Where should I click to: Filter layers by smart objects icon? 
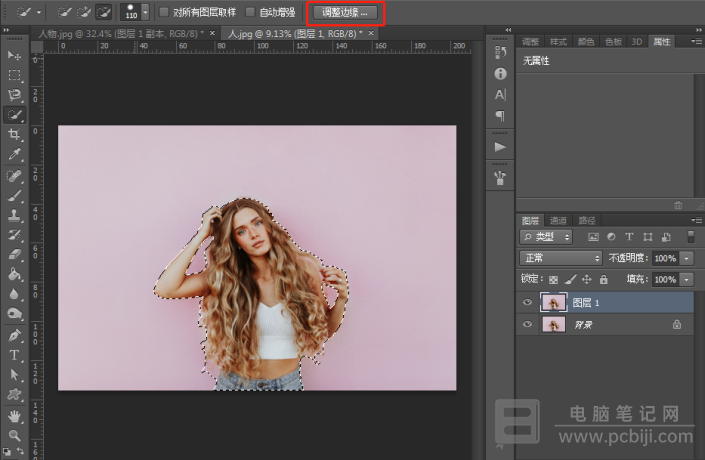pos(666,237)
